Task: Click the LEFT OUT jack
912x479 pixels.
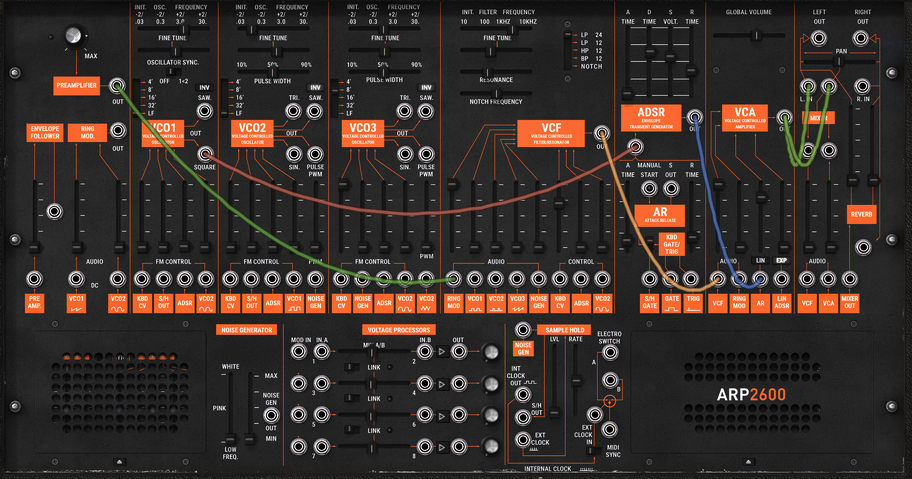Action: [x=819, y=38]
